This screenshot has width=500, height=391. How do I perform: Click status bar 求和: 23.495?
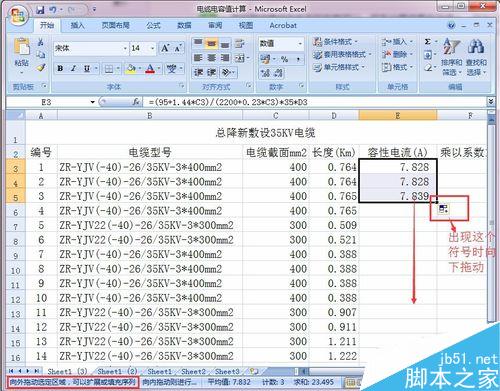pos(313,382)
